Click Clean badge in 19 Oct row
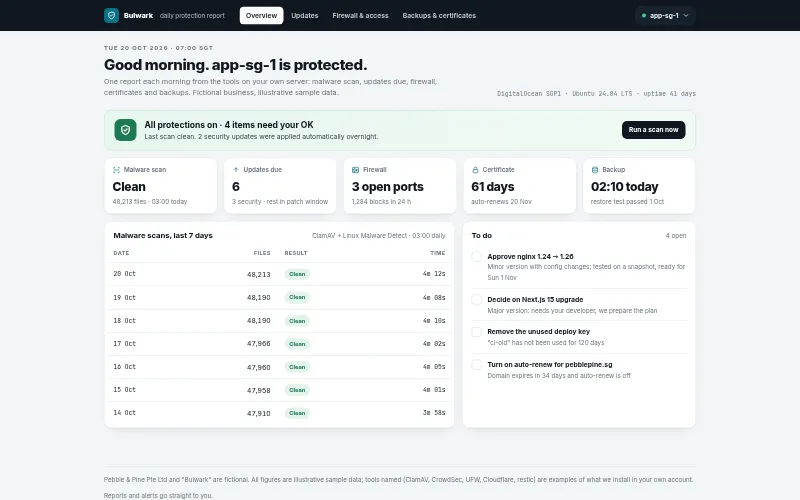Screen dimensions: 800x500 pyautogui.click(x=297, y=297)
